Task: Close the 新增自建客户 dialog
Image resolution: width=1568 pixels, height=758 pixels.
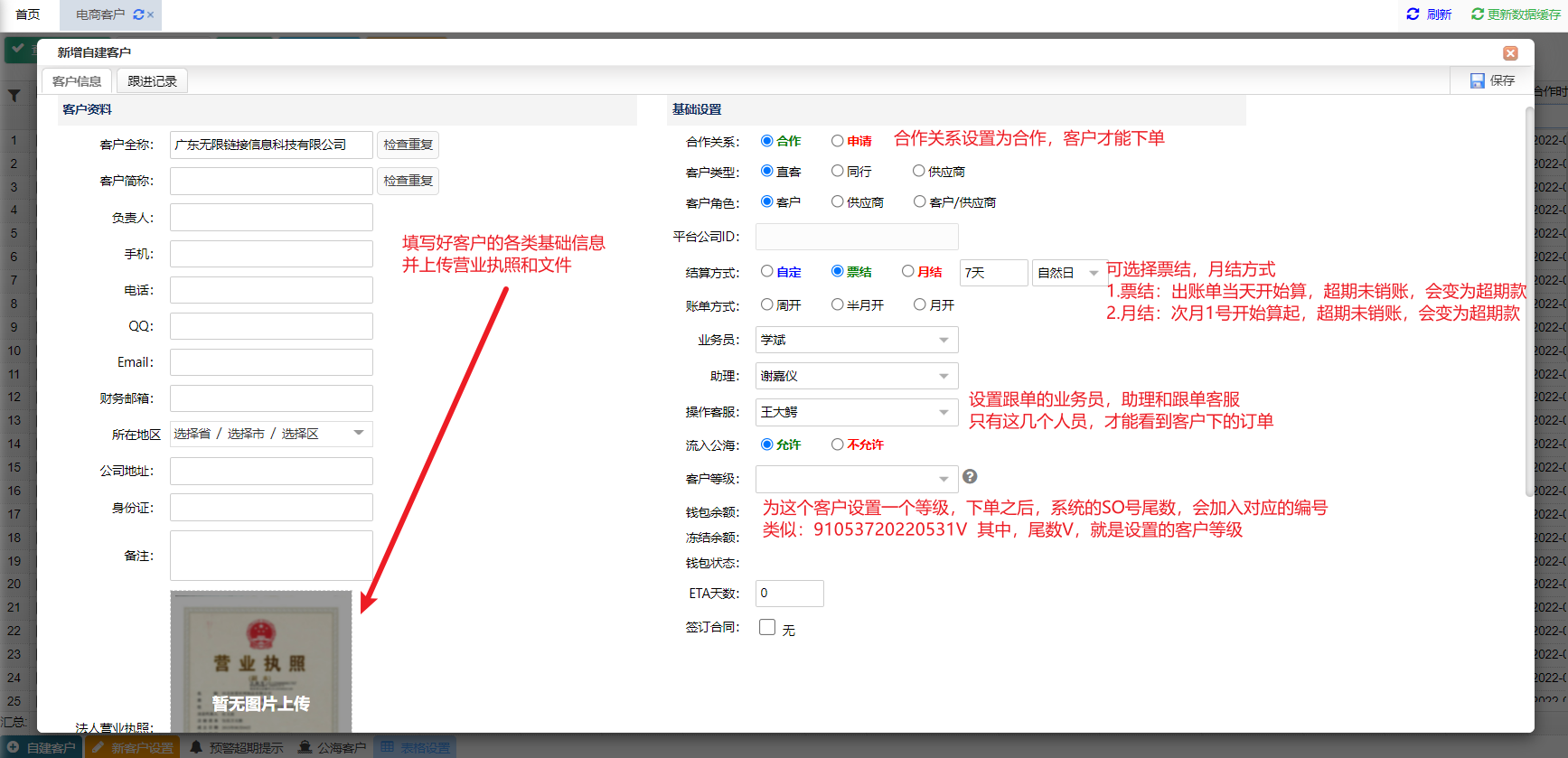Action: [x=1510, y=53]
